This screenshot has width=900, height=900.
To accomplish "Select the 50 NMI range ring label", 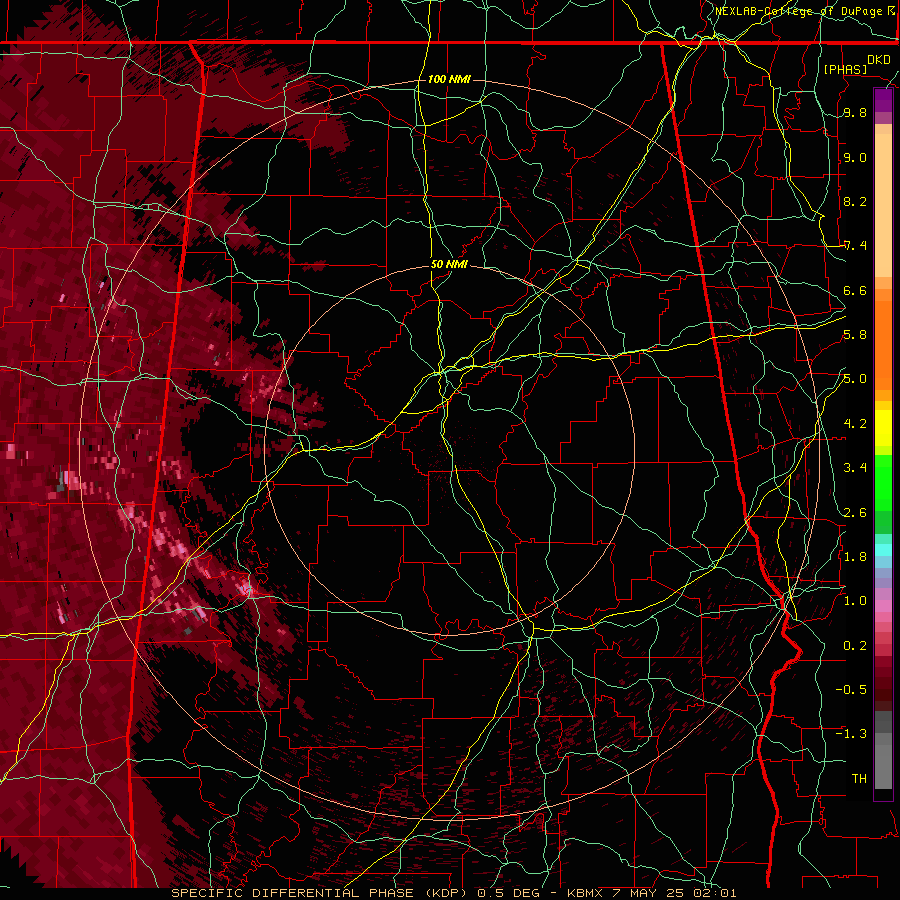I will 449,264.
